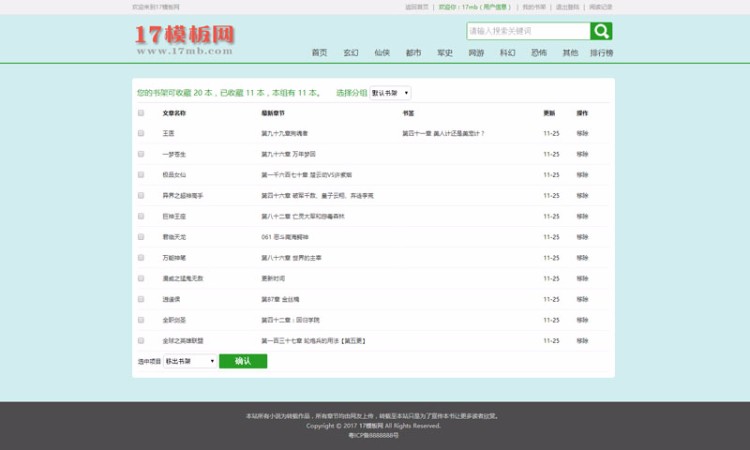Open the 阅读记录 link
Screen dimensions: 750x450
(x=601, y=7)
